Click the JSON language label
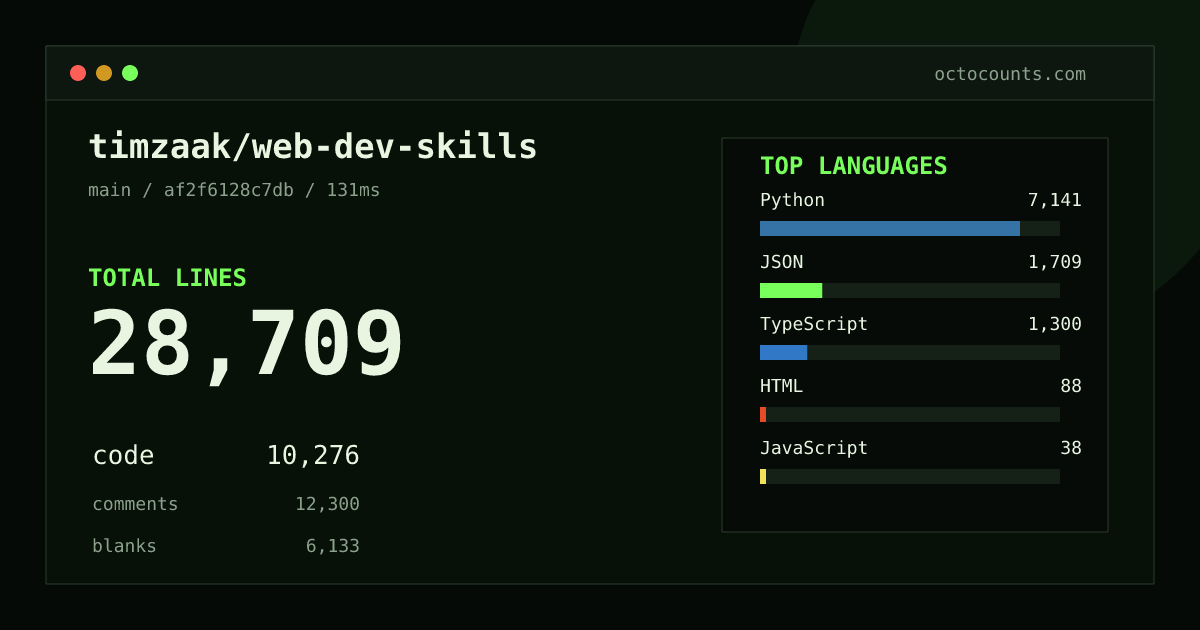Image resolution: width=1200 pixels, height=630 pixels. [781, 262]
